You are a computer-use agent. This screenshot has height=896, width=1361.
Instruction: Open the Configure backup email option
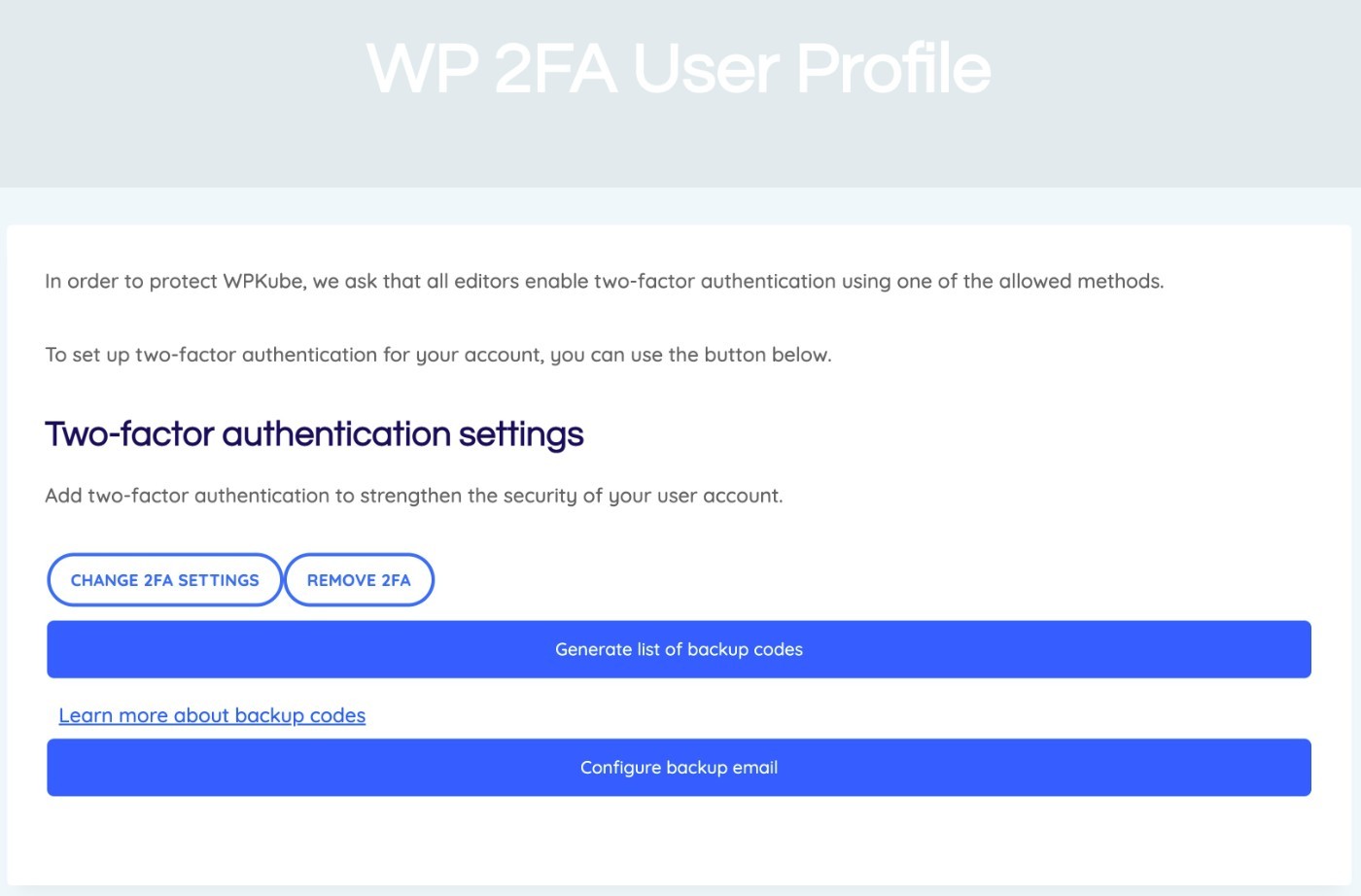coord(679,768)
